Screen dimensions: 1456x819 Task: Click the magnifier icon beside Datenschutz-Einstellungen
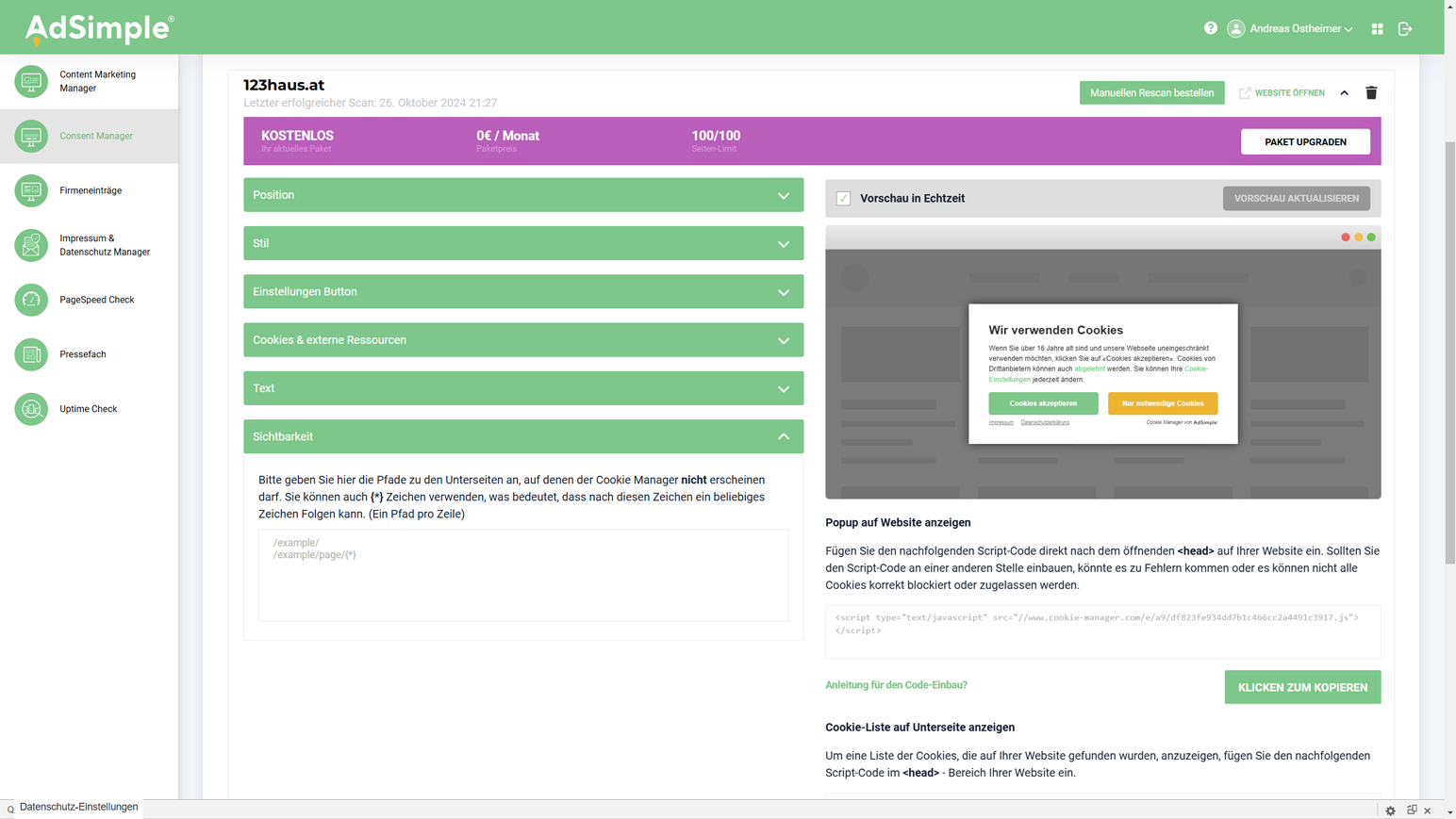coord(10,810)
